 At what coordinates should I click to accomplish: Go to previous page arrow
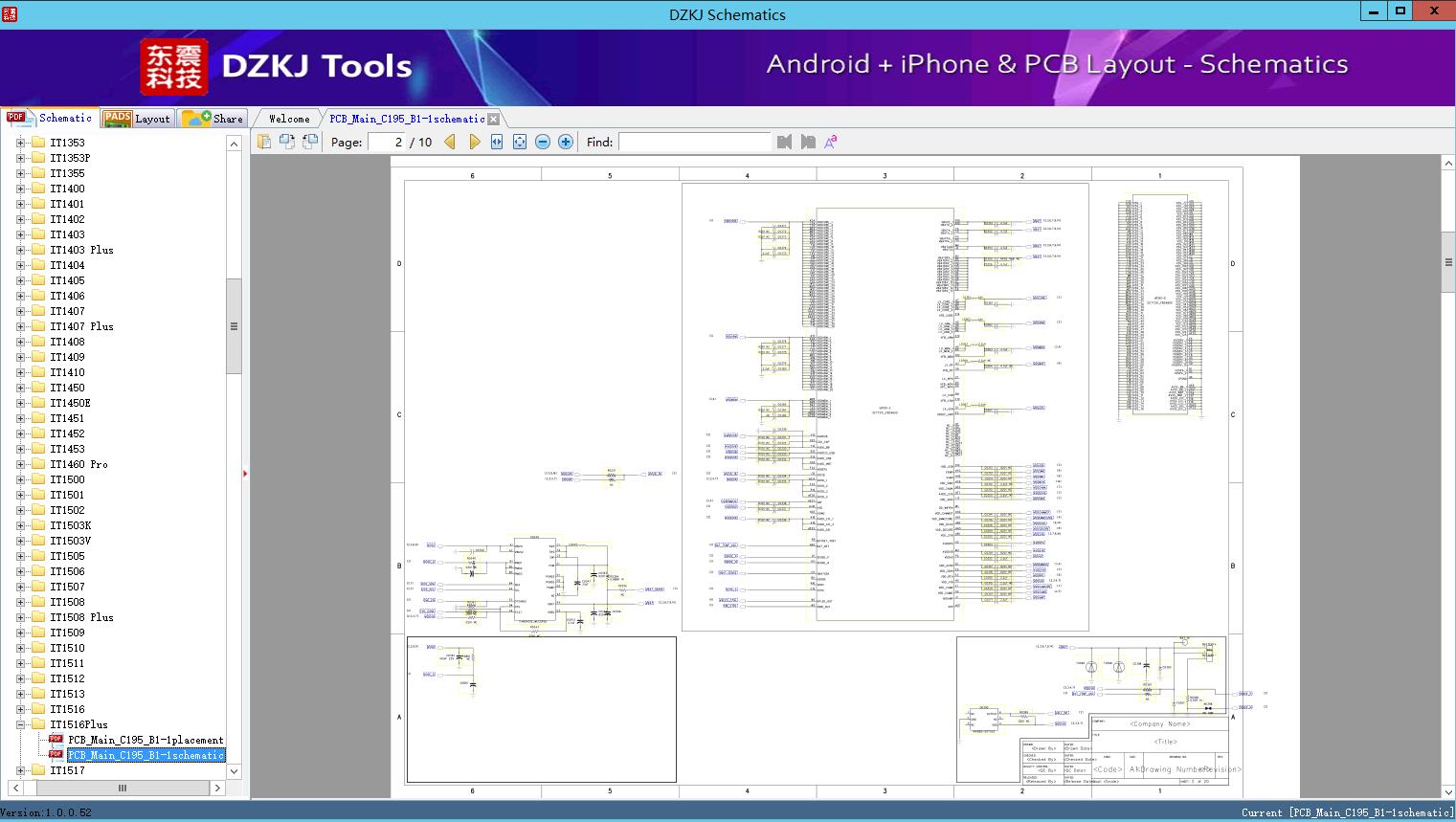(x=450, y=142)
